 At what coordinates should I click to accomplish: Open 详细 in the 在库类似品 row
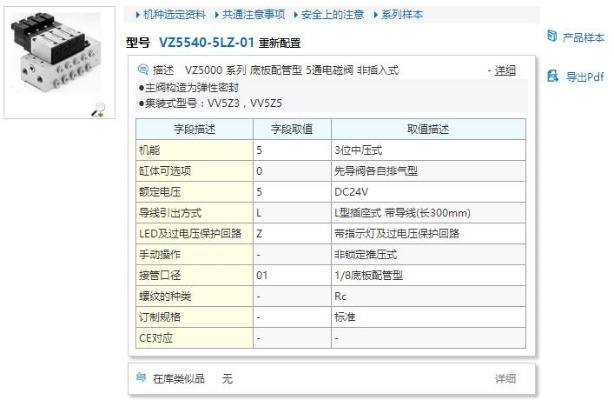tap(505, 379)
